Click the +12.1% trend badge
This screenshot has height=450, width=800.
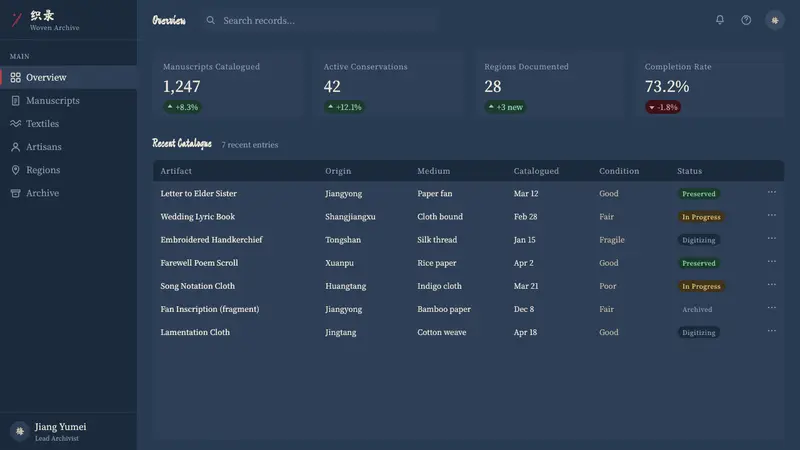coord(344,107)
